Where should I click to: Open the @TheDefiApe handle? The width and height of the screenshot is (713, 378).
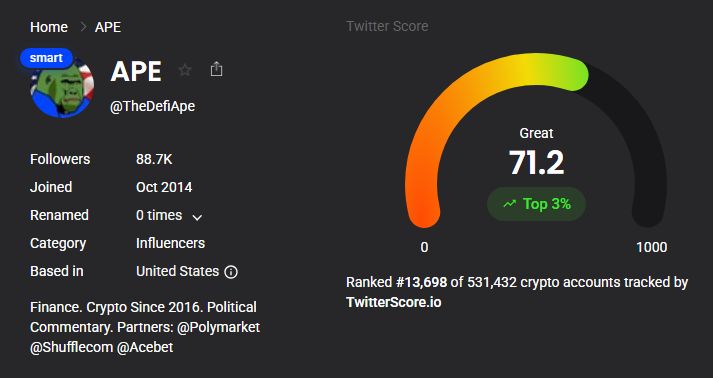point(152,106)
